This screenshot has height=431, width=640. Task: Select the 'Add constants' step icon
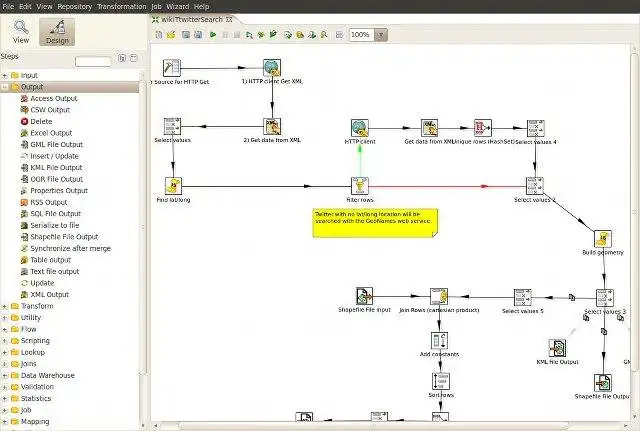coord(440,340)
